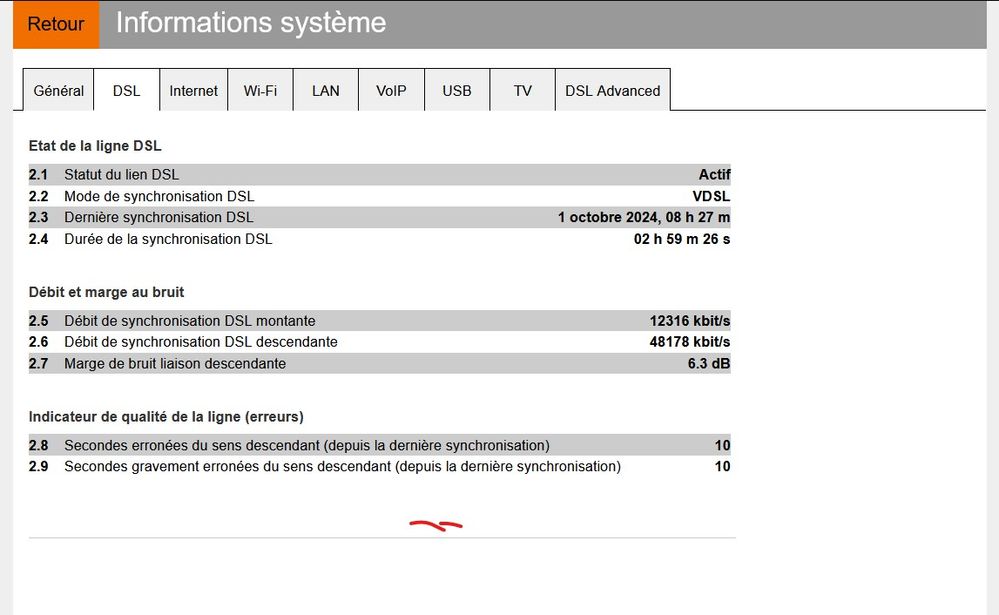Image resolution: width=999 pixels, height=615 pixels.
Task: Open the TV tab
Action: coord(522,90)
